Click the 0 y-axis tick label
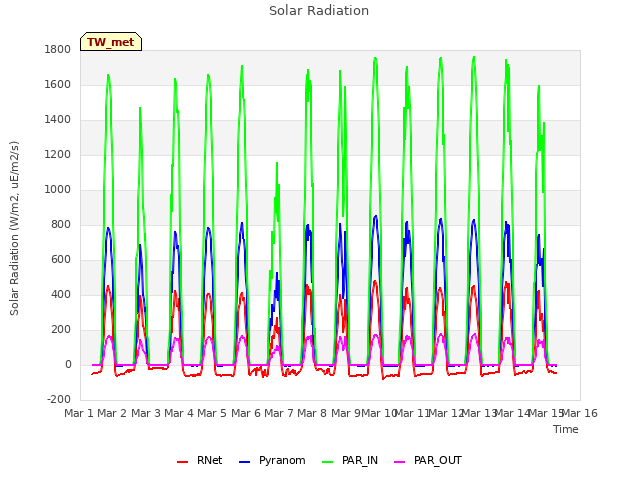Screen dimensions: 640x480 [68, 364]
